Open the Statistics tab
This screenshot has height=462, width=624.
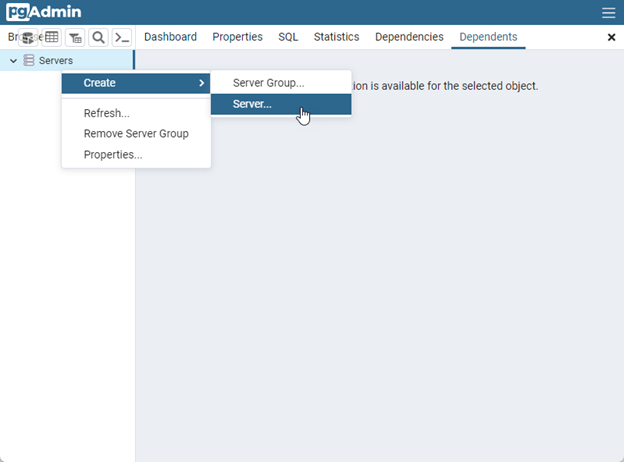tap(336, 37)
